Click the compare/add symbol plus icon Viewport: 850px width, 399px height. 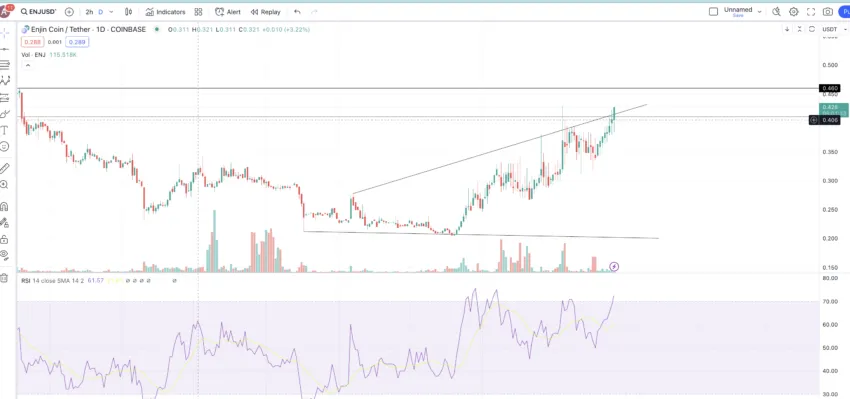click(69, 12)
